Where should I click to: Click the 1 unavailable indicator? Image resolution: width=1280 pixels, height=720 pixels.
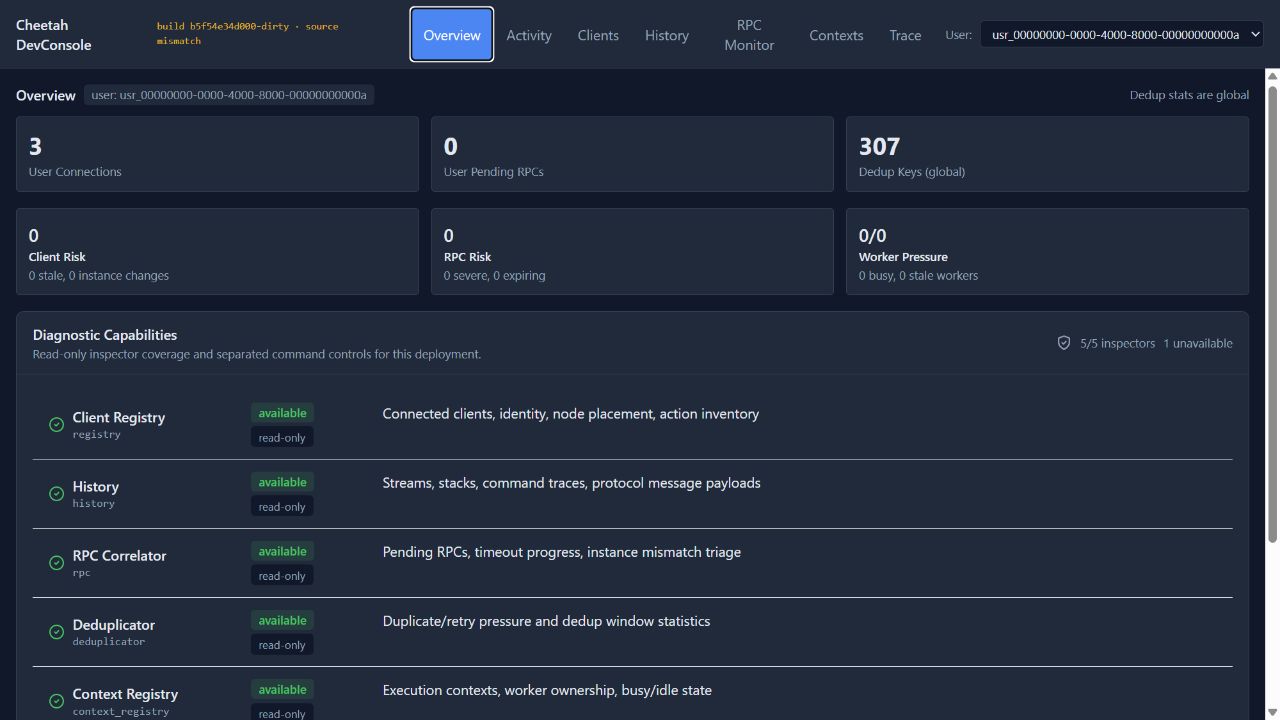(1198, 343)
